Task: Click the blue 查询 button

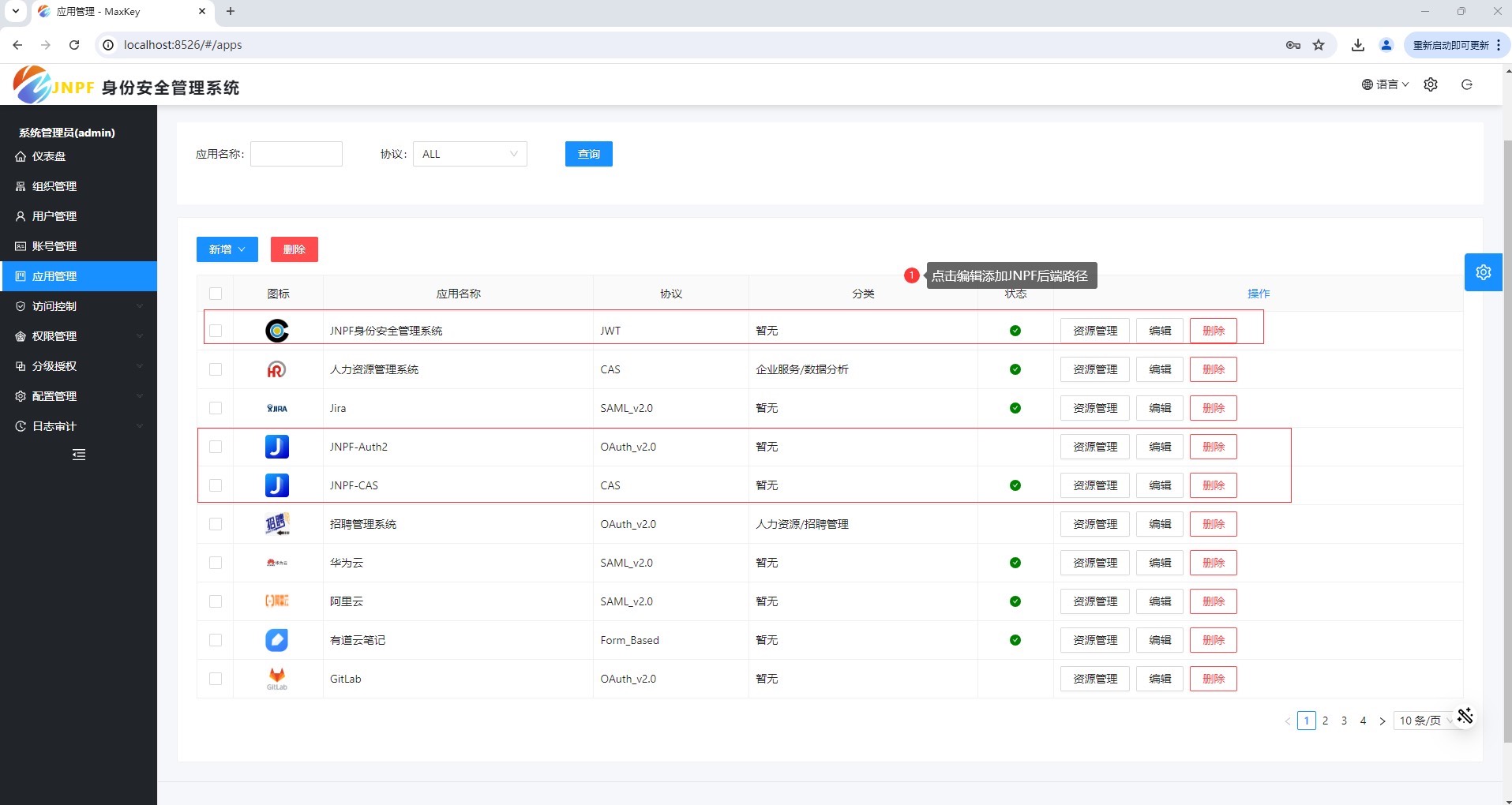Action: pyautogui.click(x=588, y=154)
